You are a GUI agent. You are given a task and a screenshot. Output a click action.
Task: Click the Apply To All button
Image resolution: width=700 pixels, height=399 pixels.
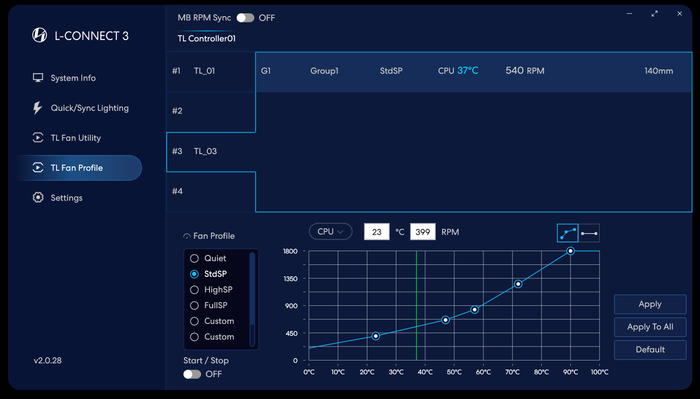click(650, 327)
